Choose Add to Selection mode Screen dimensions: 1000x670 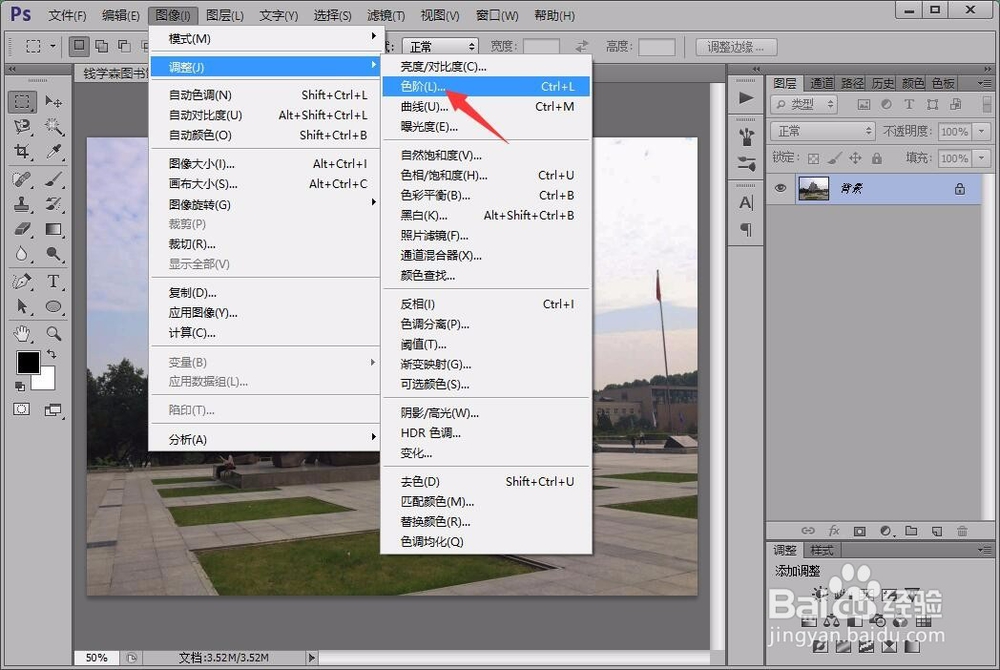101,46
